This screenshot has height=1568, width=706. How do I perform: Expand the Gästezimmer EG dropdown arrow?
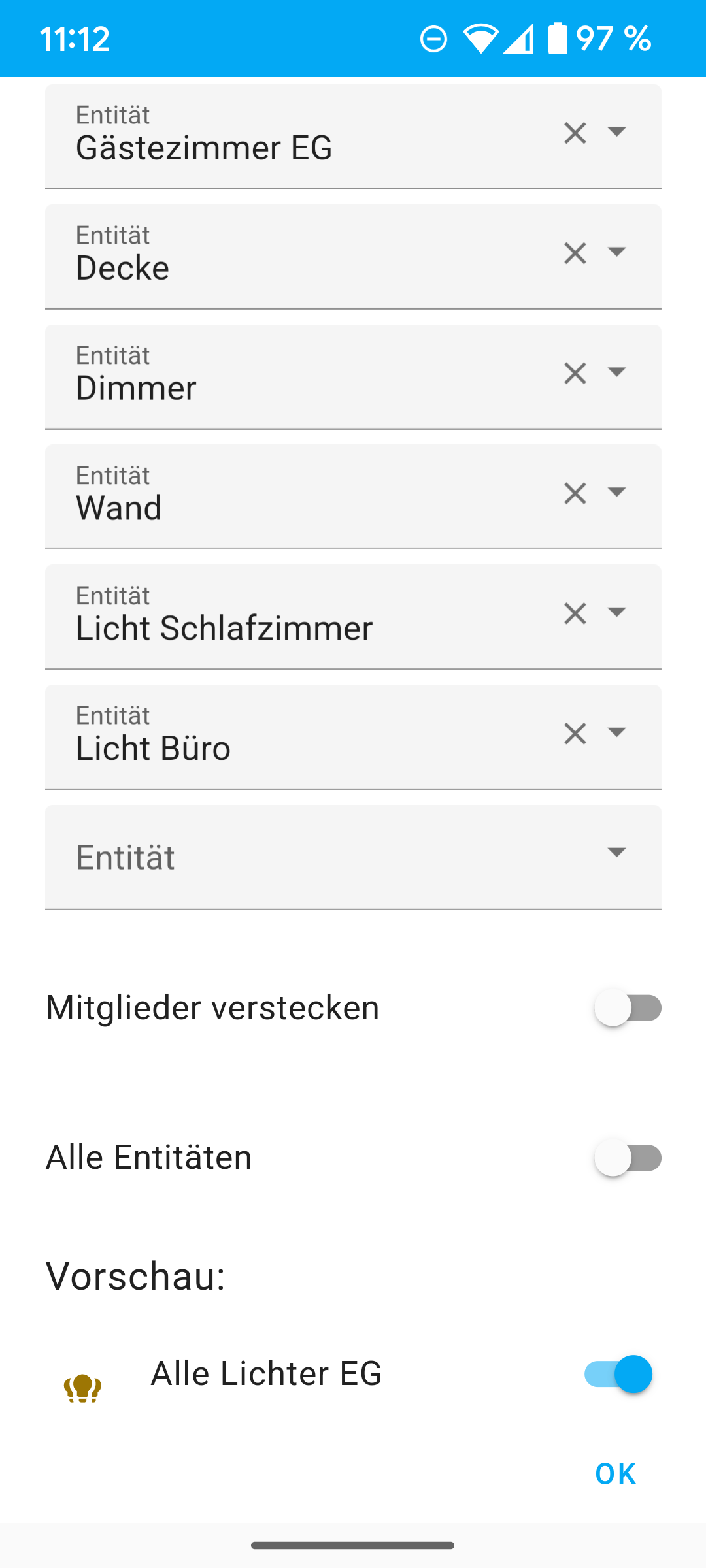click(x=616, y=132)
